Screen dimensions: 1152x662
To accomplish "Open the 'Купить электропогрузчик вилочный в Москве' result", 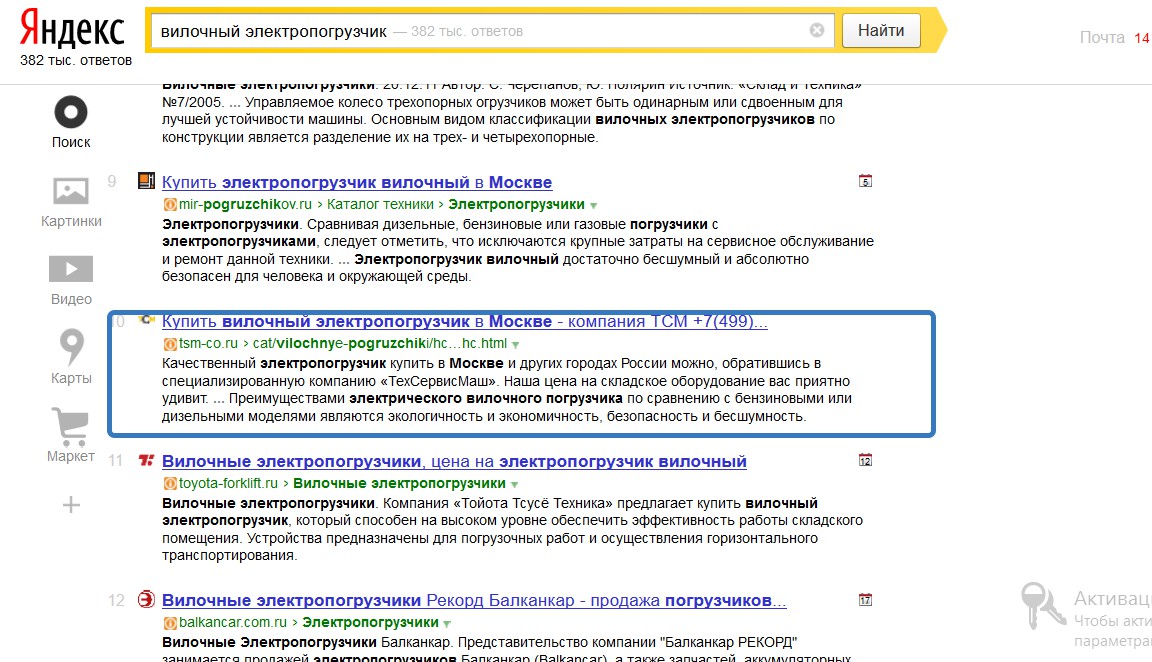I will point(357,183).
